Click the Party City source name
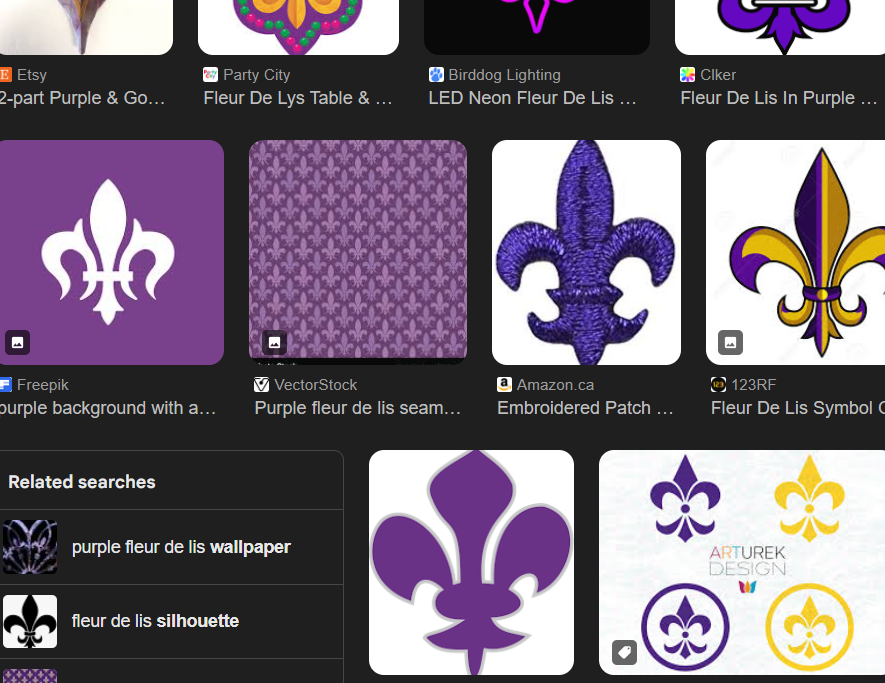Screen dimensions: 885x683 (x=257, y=75)
